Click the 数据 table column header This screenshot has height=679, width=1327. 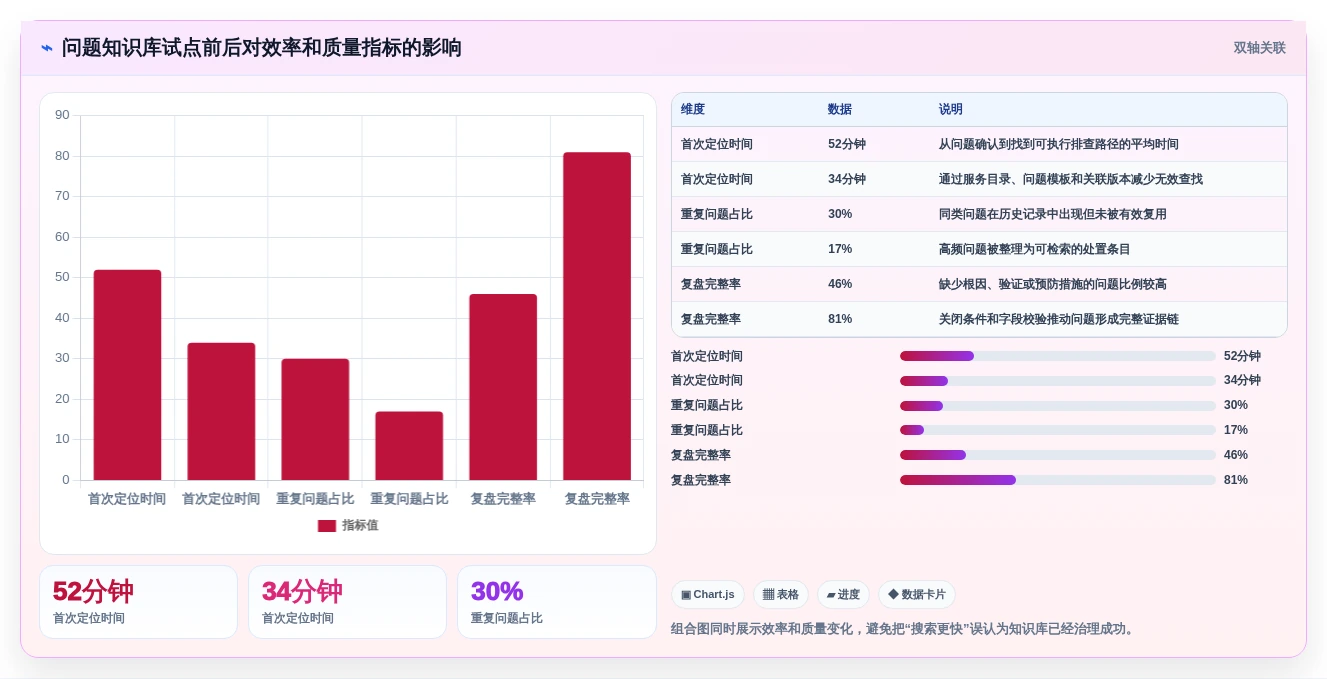click(840, 110)
